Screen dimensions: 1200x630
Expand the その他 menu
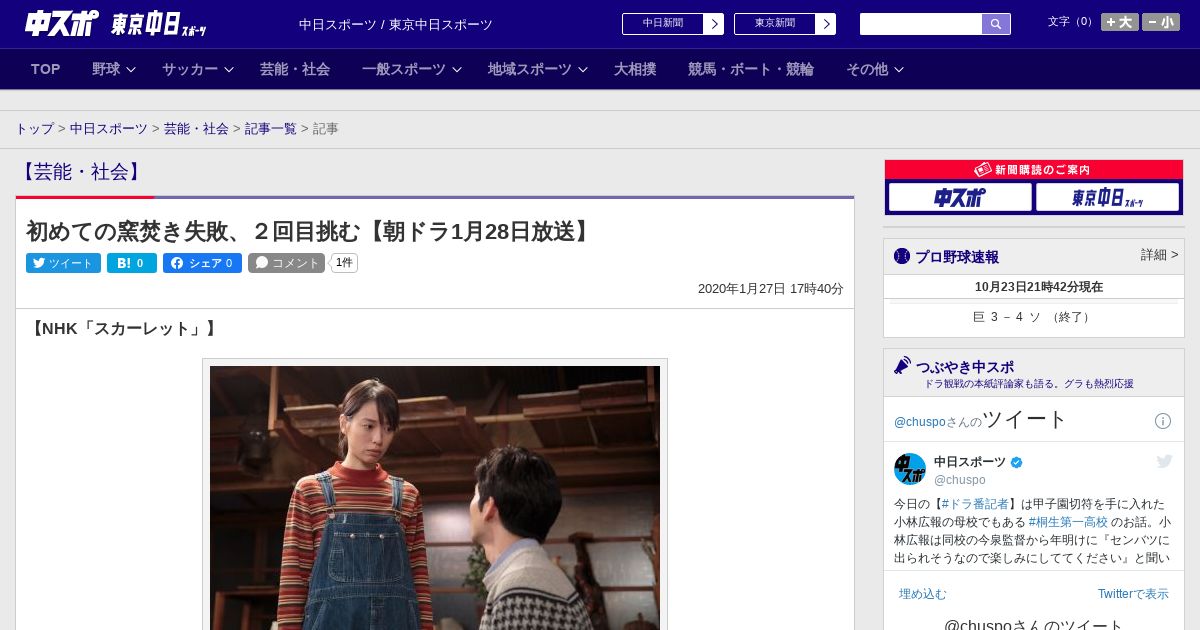point(875,69)
